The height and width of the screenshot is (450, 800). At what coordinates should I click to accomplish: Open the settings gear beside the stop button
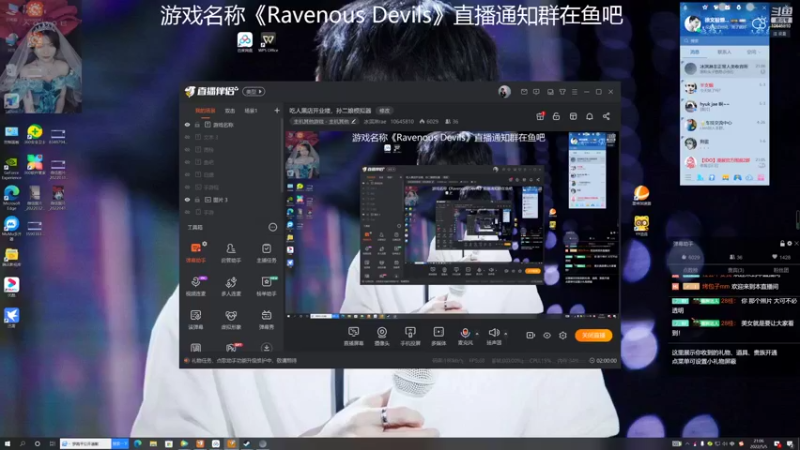pos(563,335)
